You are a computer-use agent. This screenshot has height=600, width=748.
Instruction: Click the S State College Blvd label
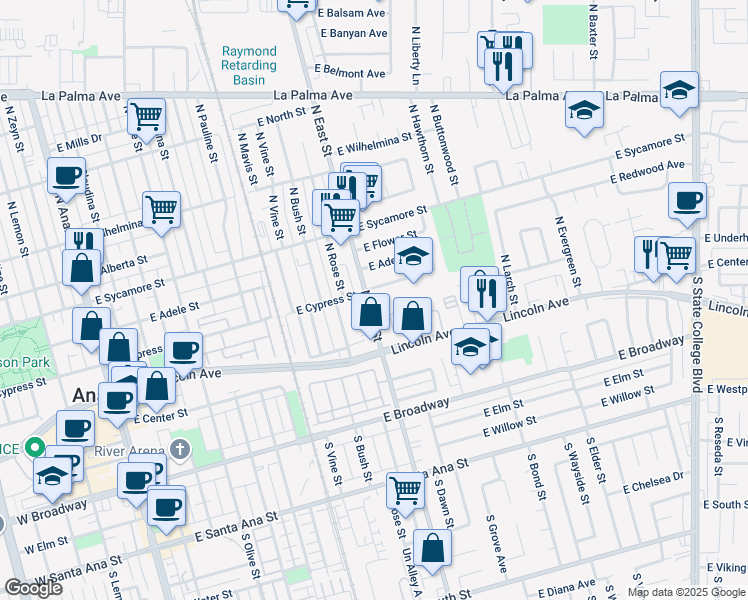tap(698, 334)
